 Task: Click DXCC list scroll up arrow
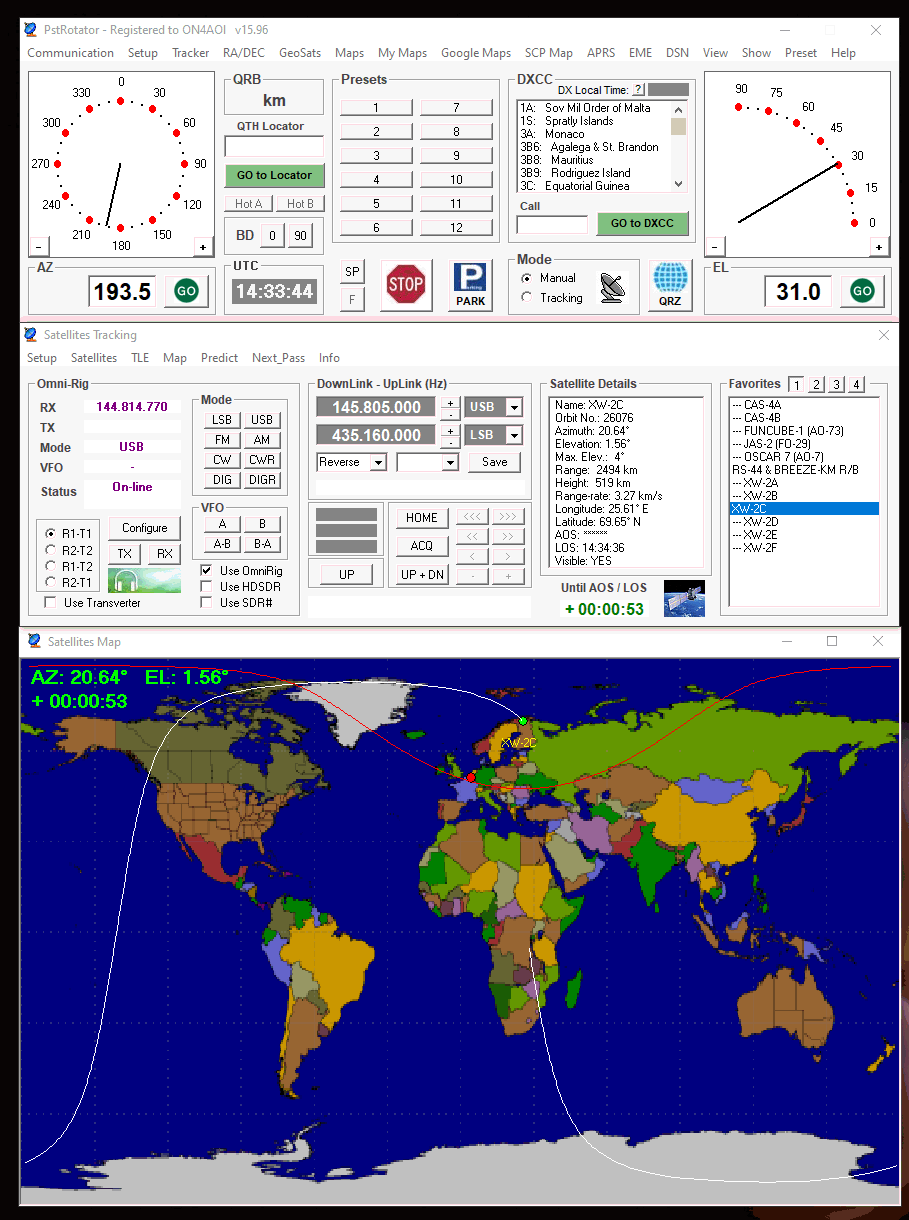(x=679, y=109)
